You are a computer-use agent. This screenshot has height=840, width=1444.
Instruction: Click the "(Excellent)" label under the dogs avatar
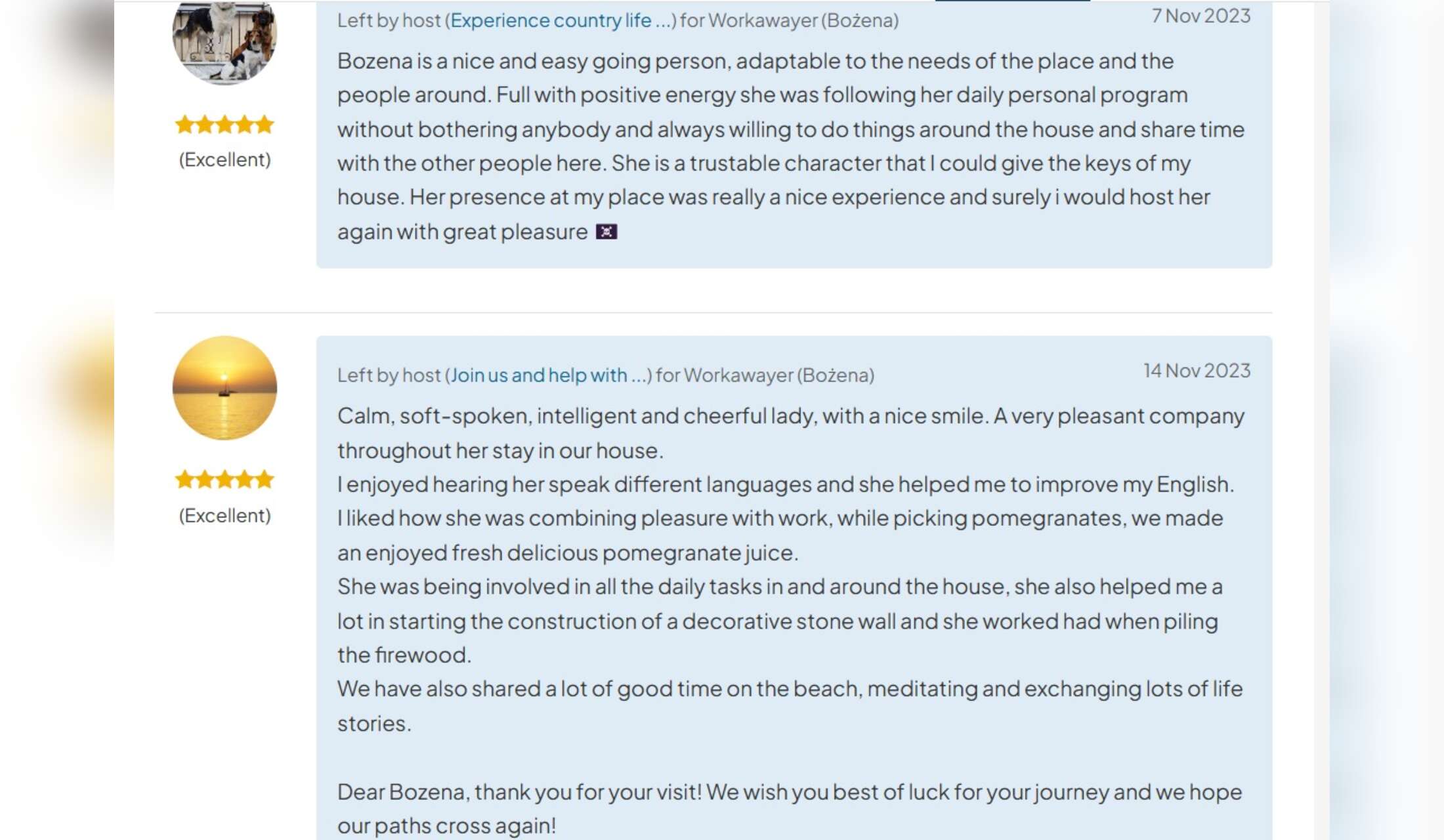(224, 160)
